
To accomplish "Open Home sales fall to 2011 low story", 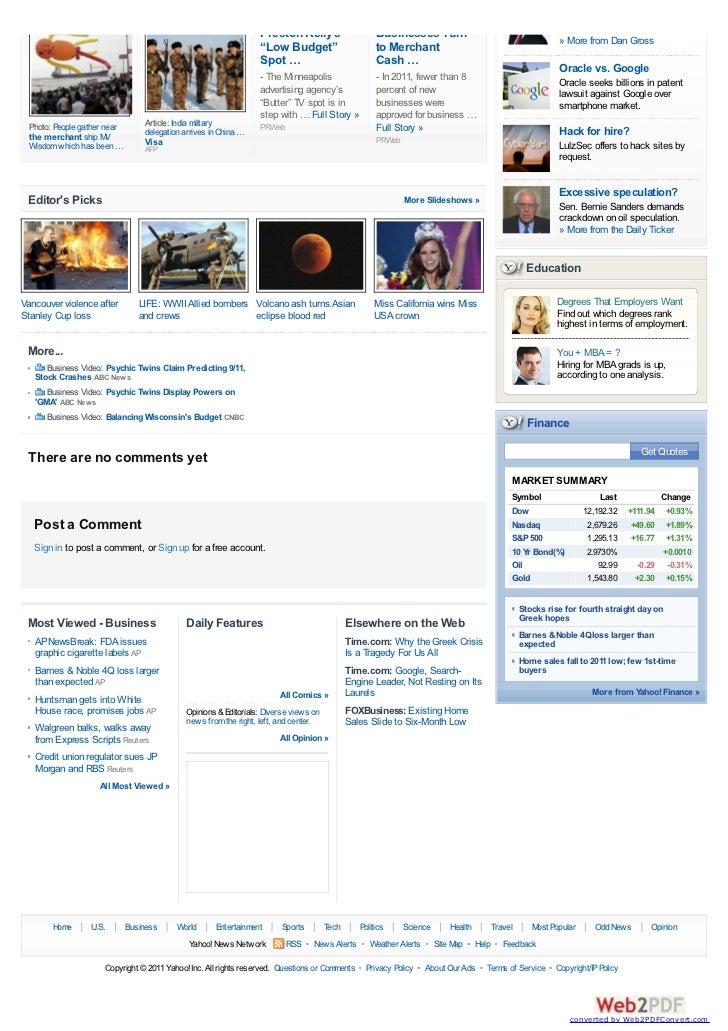I will (597, 665).
